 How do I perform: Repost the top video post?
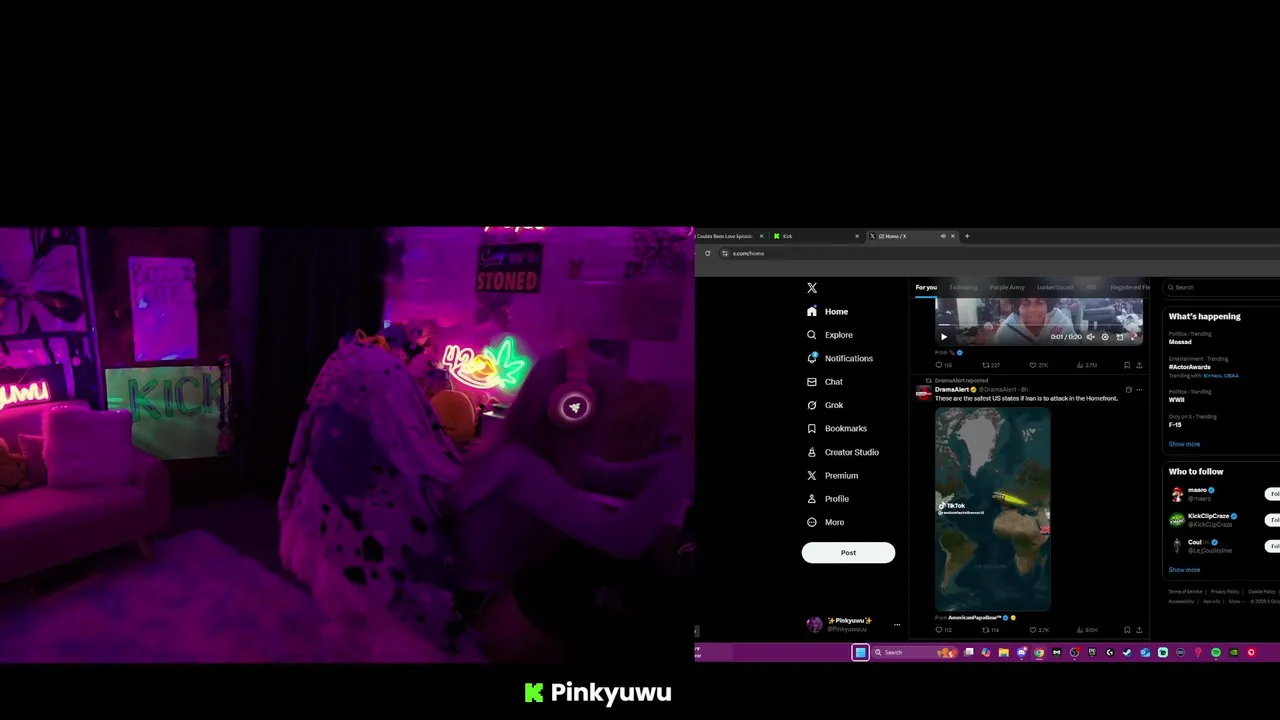coord(991,365)
